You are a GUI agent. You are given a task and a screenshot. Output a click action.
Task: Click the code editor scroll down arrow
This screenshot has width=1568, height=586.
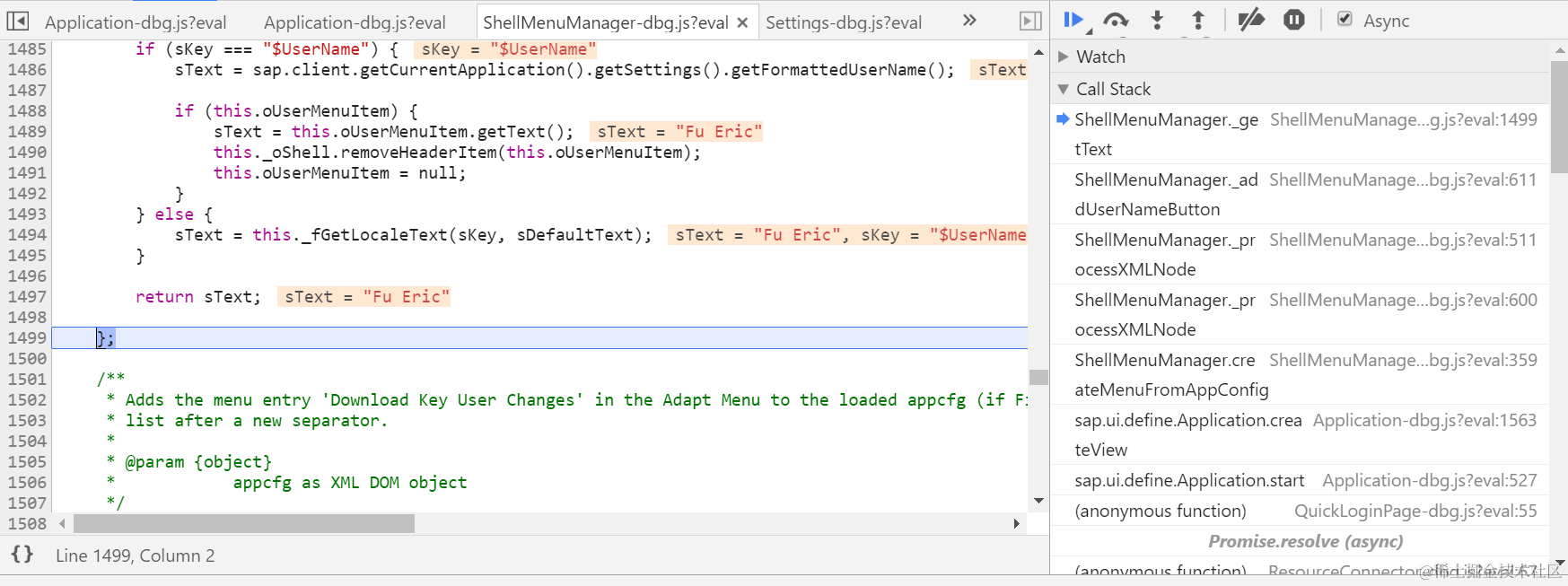(1038, 501)
